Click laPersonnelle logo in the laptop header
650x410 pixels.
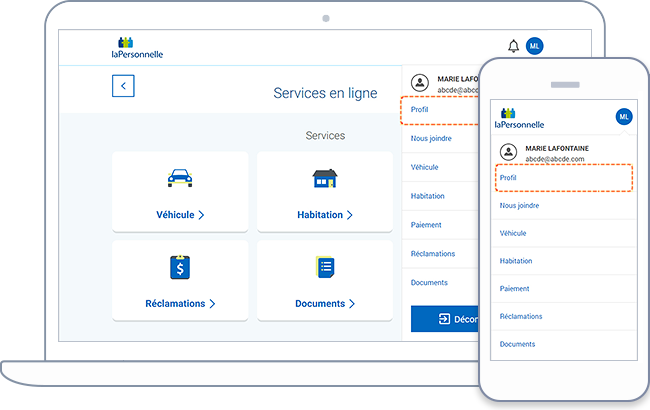click(138, 48)
